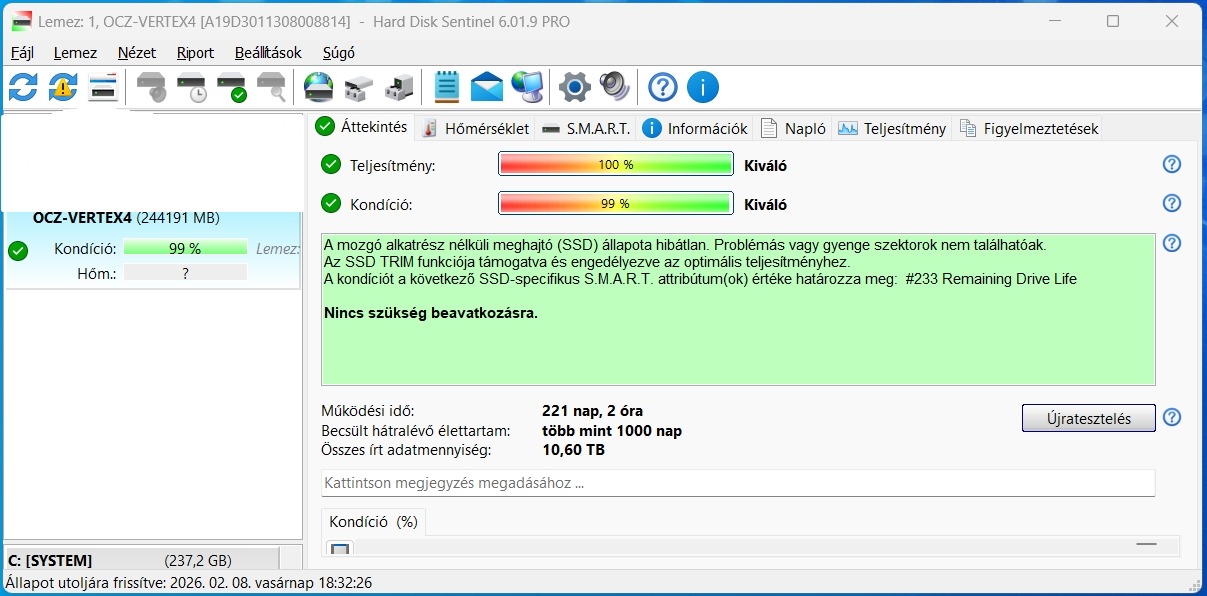The image size is (1207, 596).
Task: Click the left panel Kondíció 99 % bar
Action: 185,249
